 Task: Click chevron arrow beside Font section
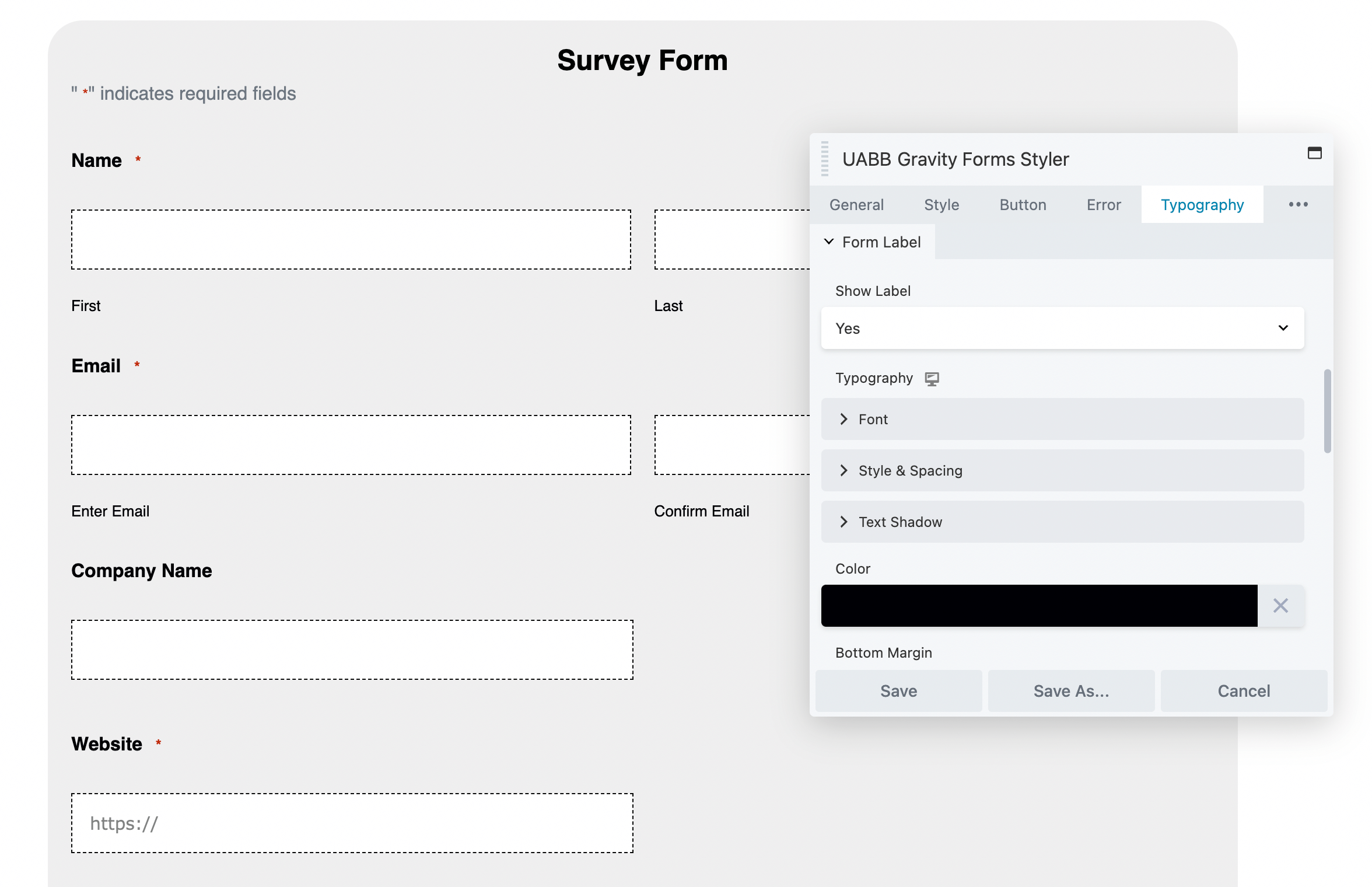click(843, 419)
